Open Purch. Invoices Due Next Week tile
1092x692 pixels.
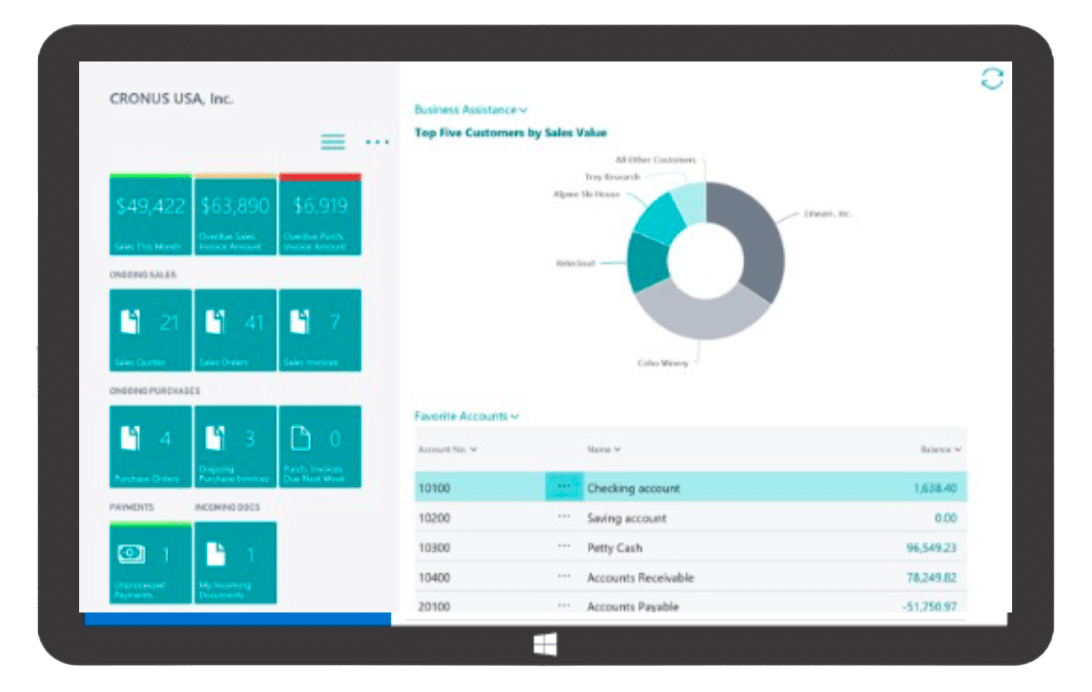click(x=320, y=446)
